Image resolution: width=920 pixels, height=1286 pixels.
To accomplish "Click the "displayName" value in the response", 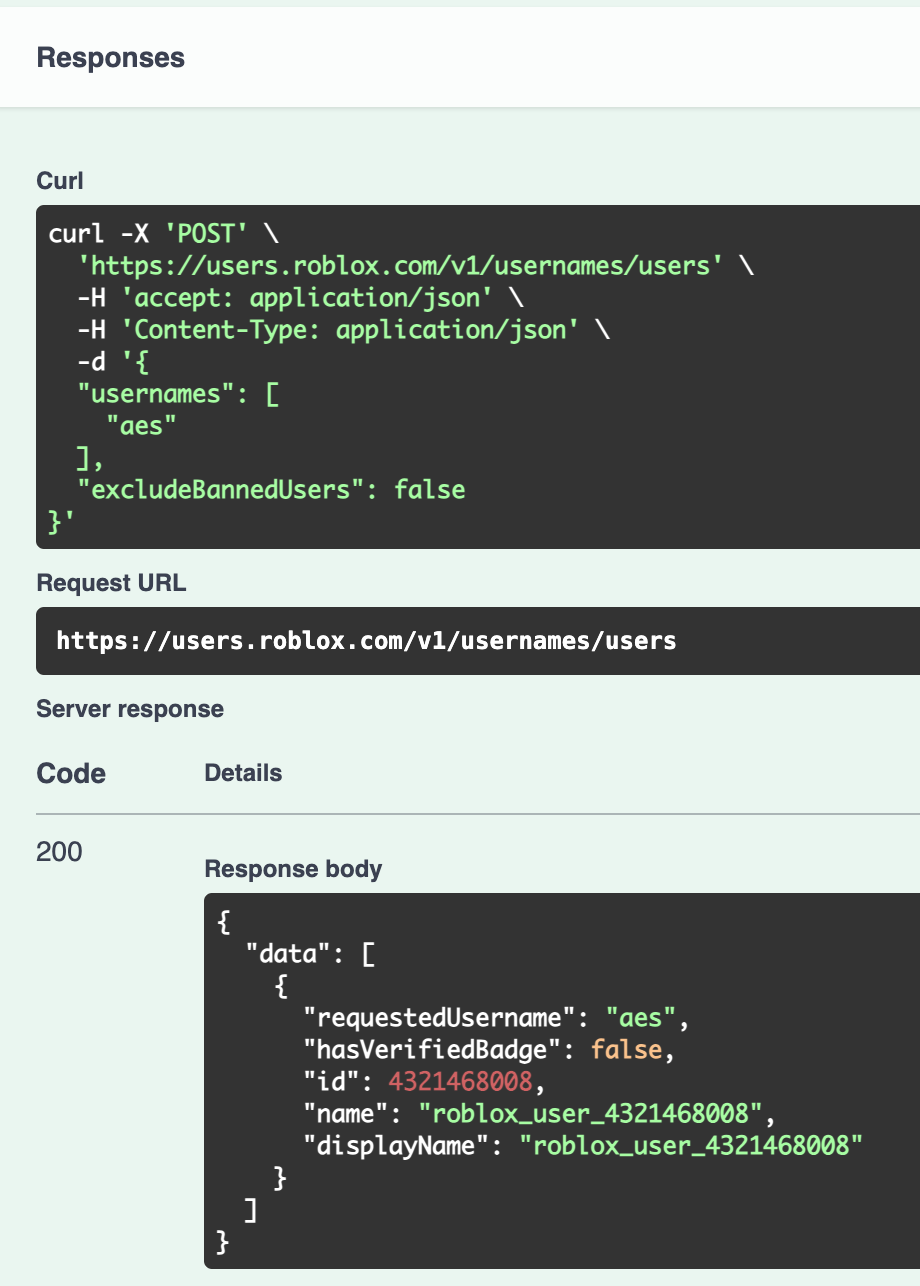I will [691, 1146].
